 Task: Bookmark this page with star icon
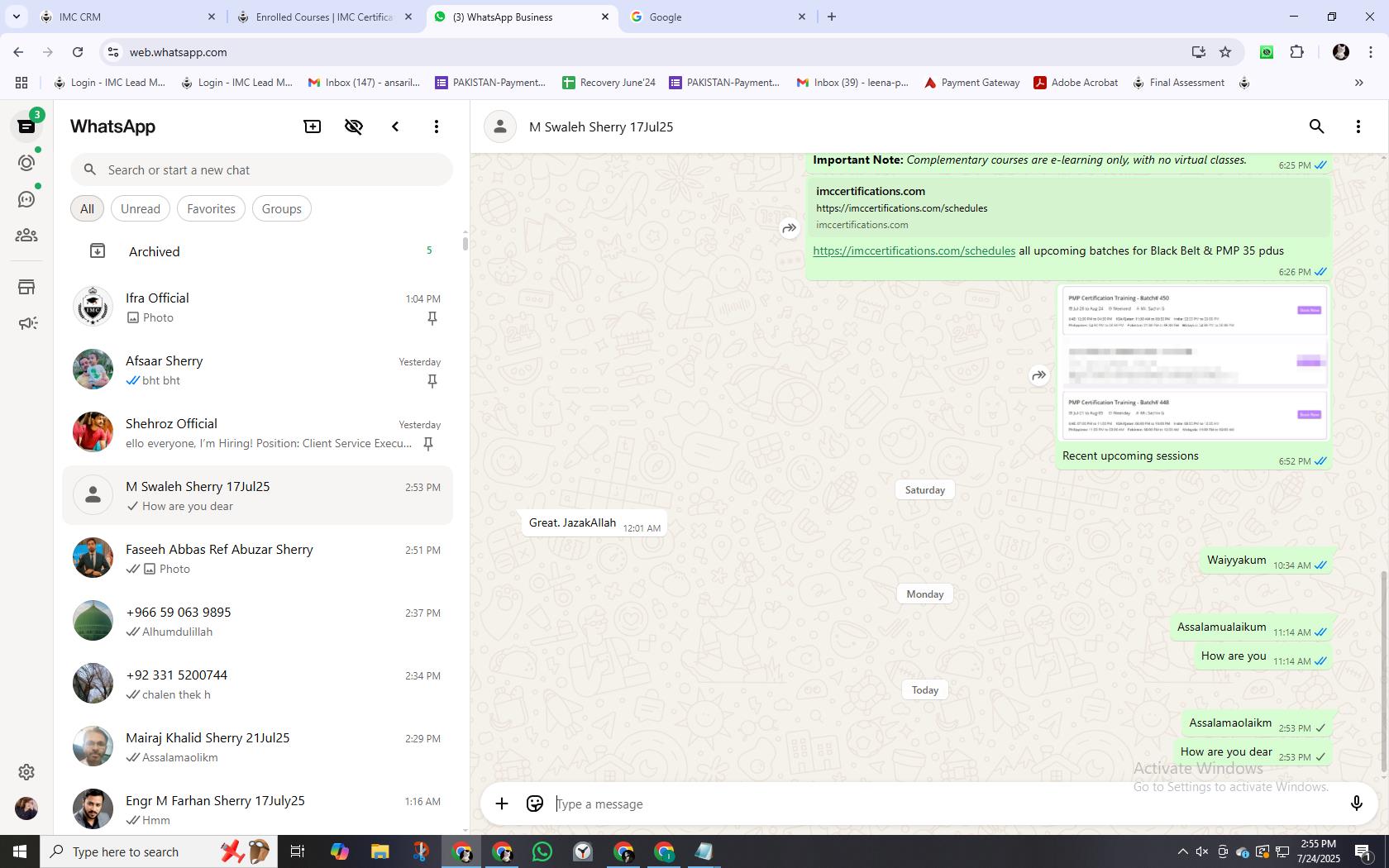point(1225,52)
